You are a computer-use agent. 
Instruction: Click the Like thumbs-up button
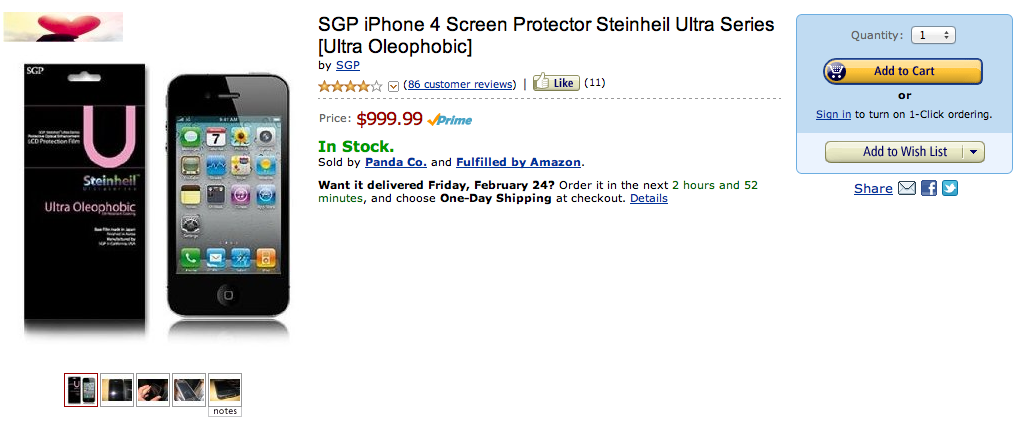coord(555,83)
